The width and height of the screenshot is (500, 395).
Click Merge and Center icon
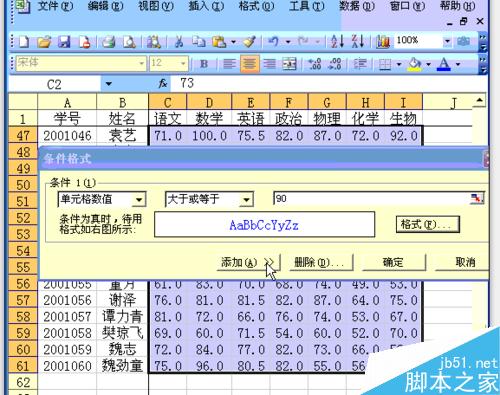point(289,64)
